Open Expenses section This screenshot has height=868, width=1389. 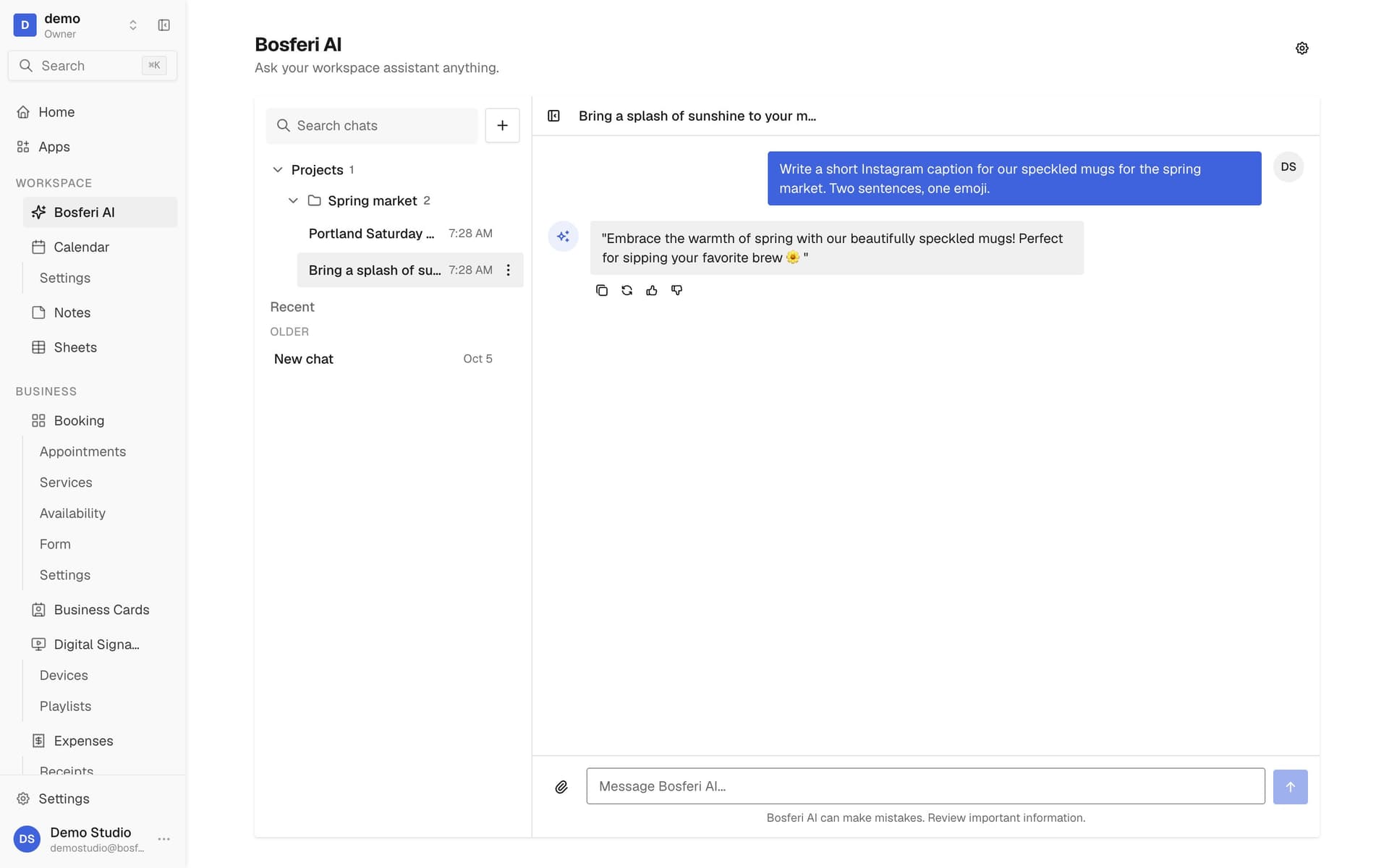pyautogui.click(x=100, y=741)
